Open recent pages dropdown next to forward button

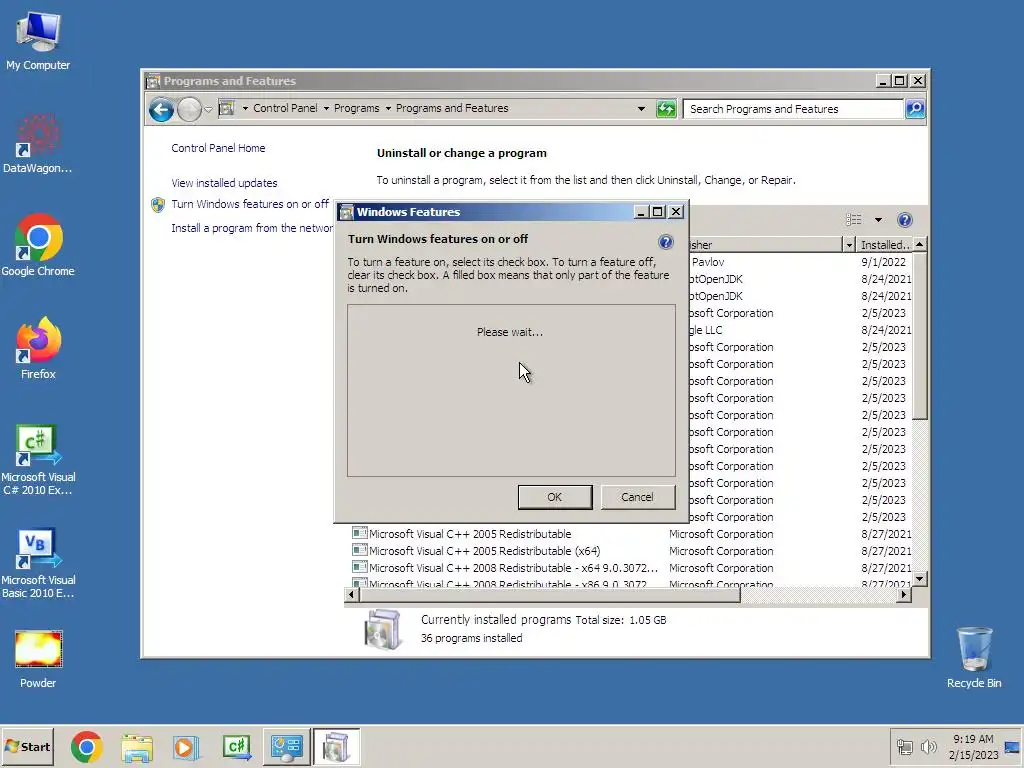click(x=208, y=109)
